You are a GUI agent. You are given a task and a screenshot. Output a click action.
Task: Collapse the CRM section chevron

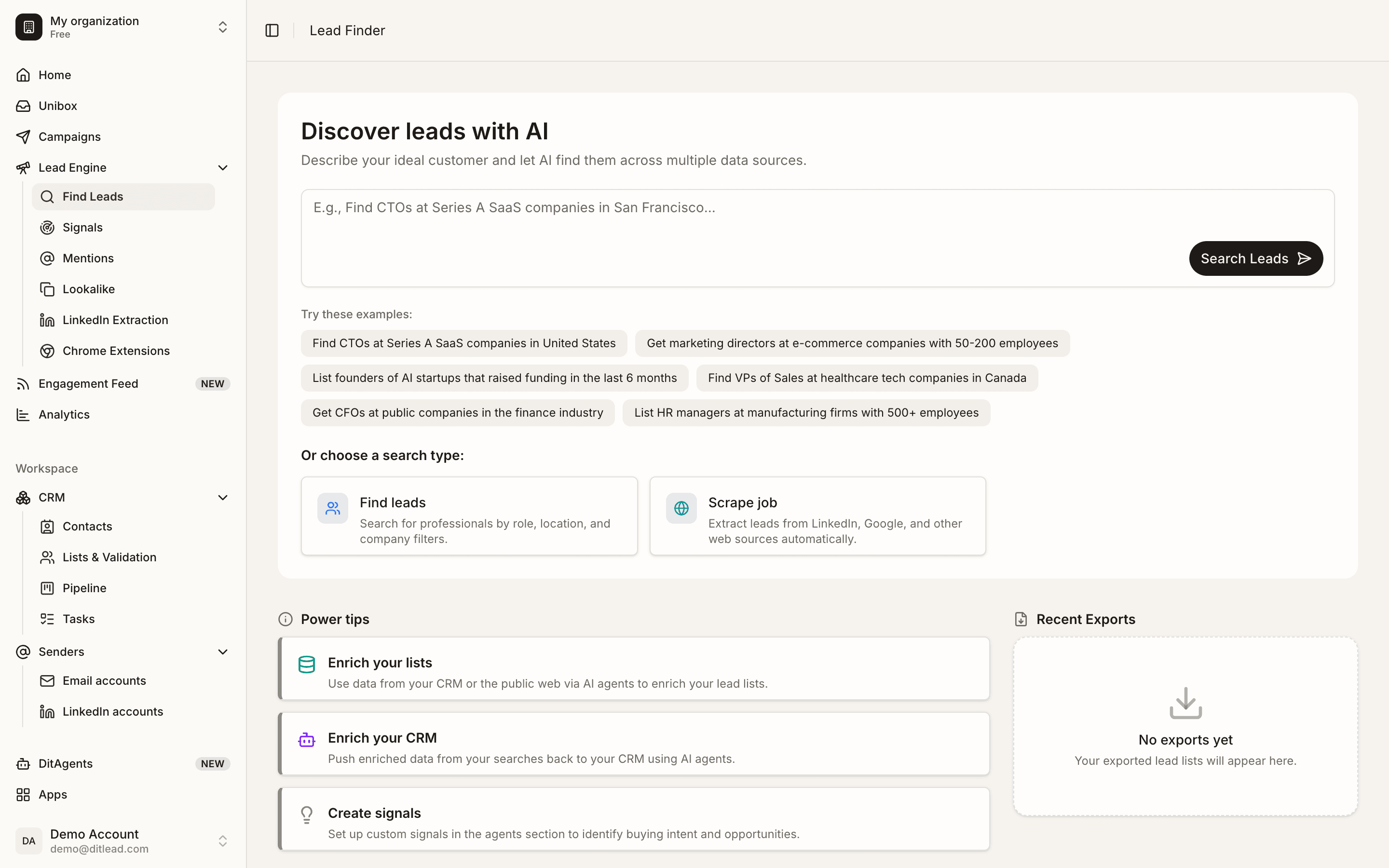click(x=223, y=498)
